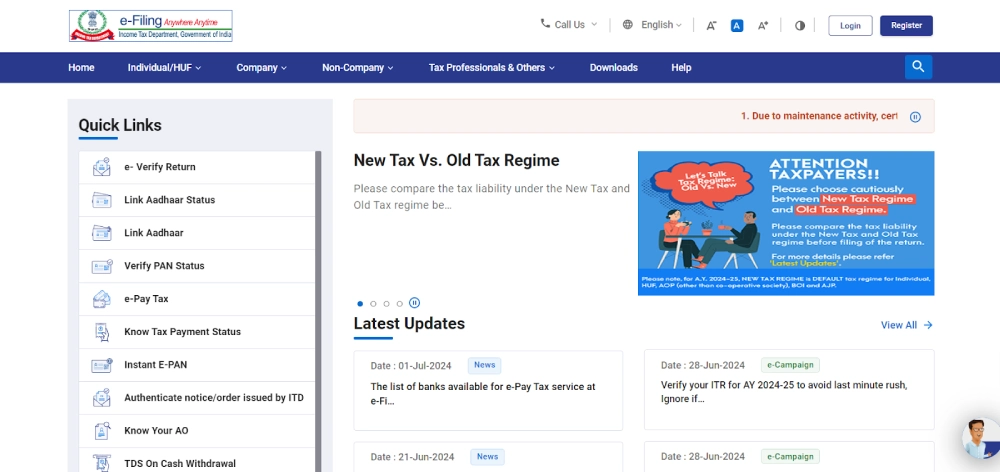Viewport: 1000px width, 472px height.
Task: Expand the Non-Company menu
Action: click(x=358, y=68)
